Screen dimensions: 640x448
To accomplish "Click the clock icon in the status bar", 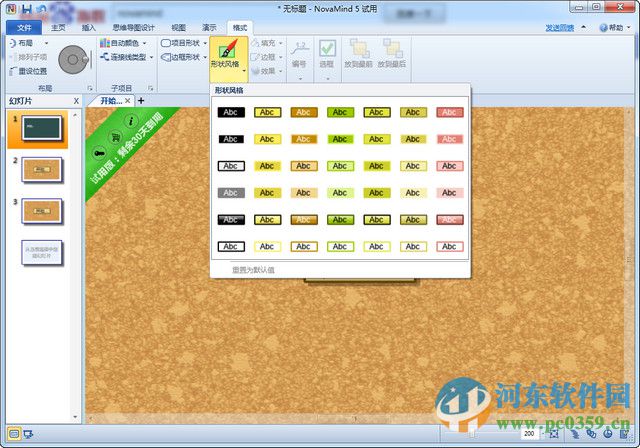I will pyautogui.click(x=608, y=434).
